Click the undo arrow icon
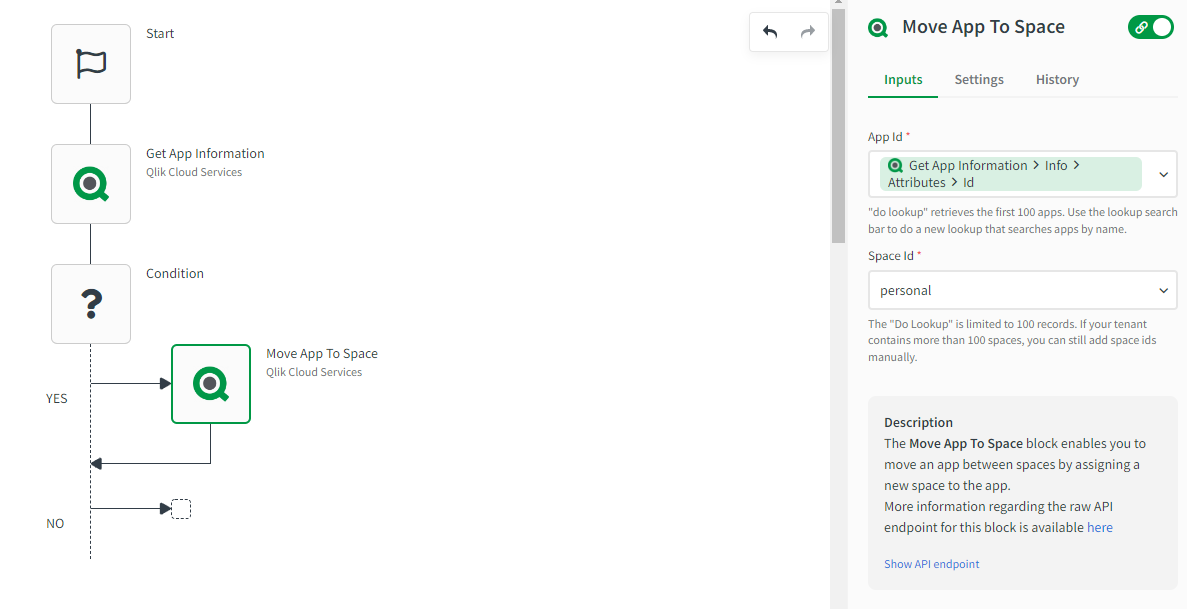 click(x=770, y=32)
